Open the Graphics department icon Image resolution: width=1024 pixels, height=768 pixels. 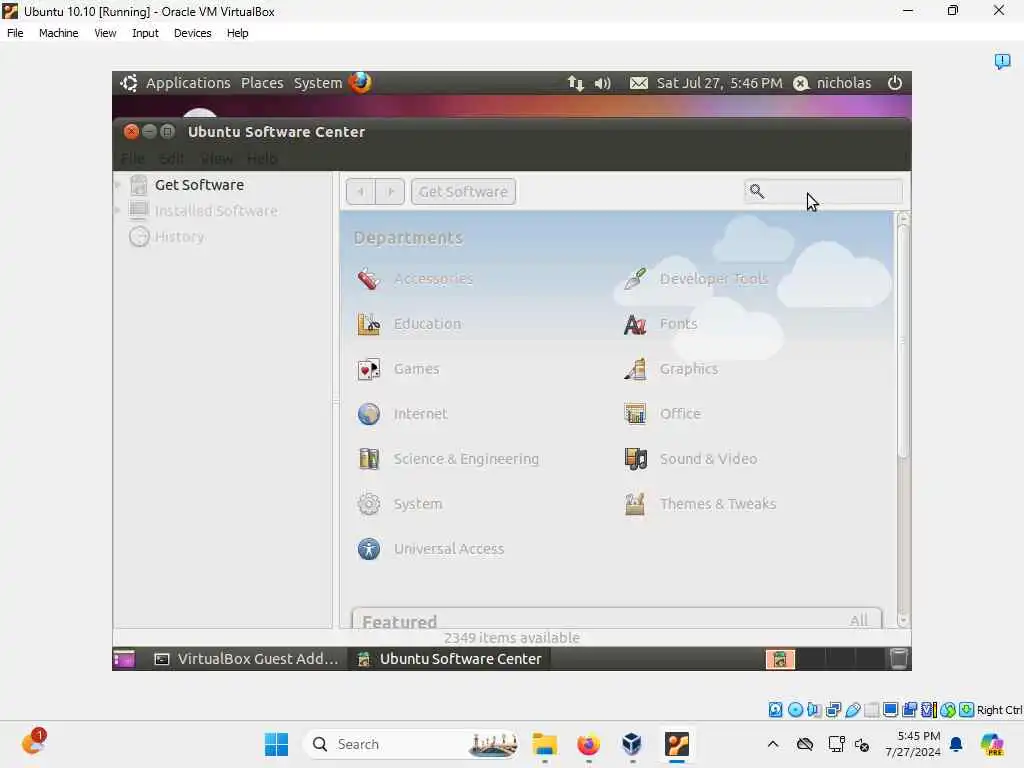(x=635, y=369)
